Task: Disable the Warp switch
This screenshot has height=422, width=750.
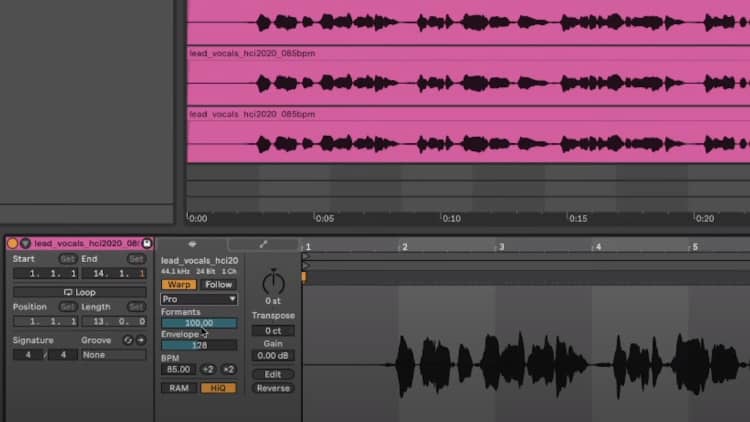Action: coord(179,285)
